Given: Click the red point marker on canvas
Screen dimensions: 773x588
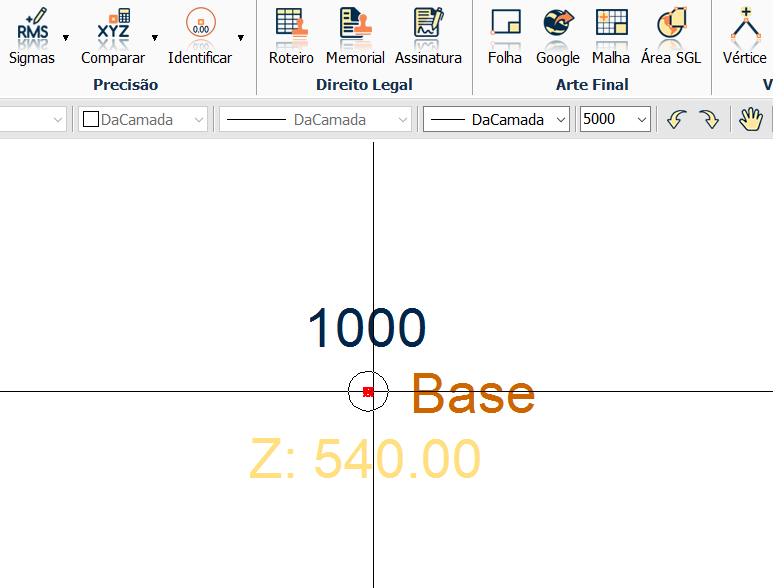Looking at the screenshot, I should pyautogui.click(x=368, y=392).
